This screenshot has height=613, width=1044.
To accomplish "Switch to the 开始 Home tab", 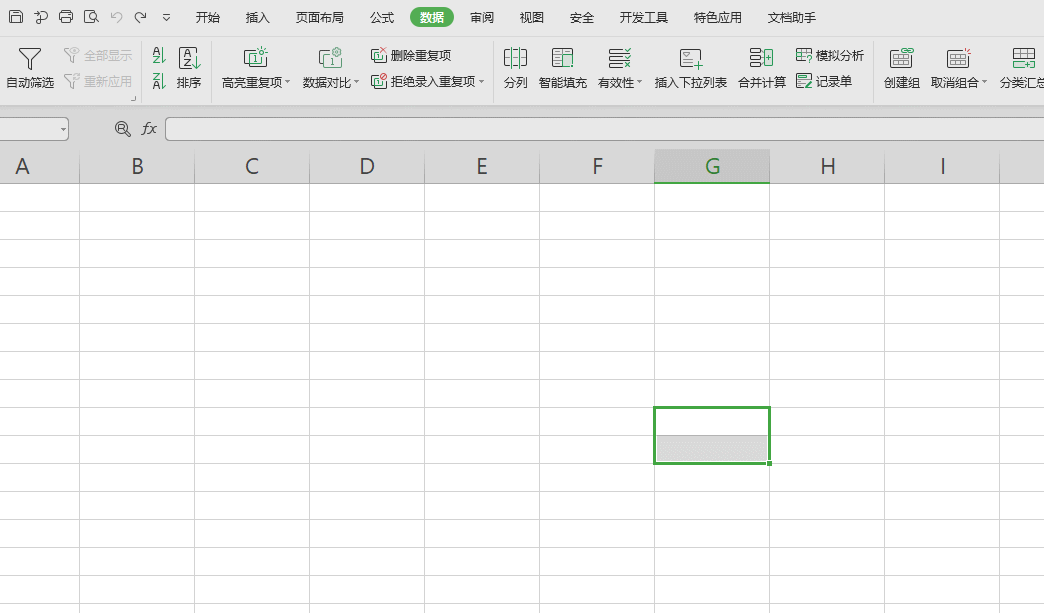I will 208,17.
